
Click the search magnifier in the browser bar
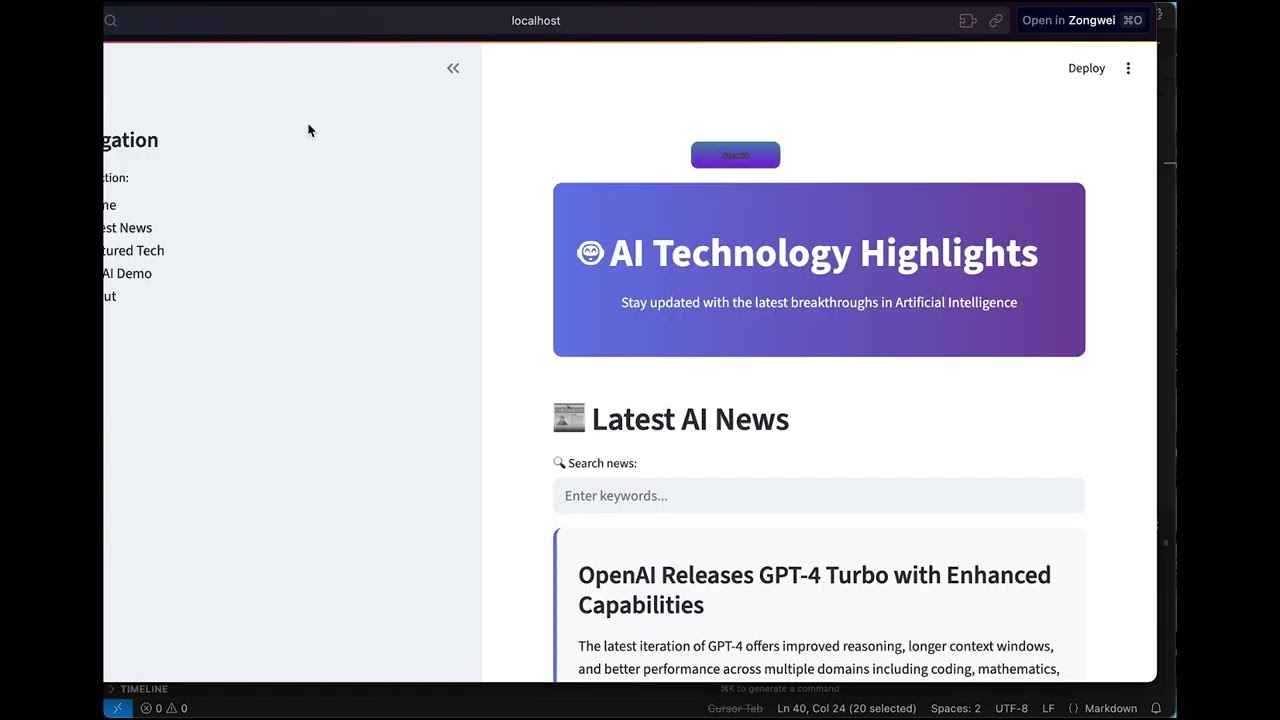111,20
